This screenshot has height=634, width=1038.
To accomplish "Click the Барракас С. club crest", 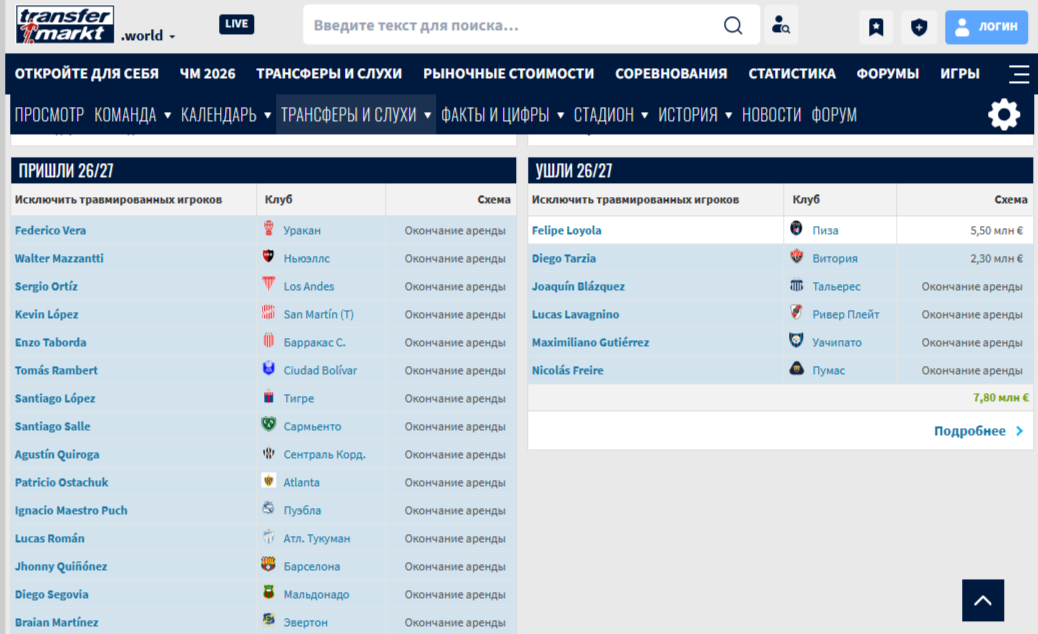I will point(269,341).
